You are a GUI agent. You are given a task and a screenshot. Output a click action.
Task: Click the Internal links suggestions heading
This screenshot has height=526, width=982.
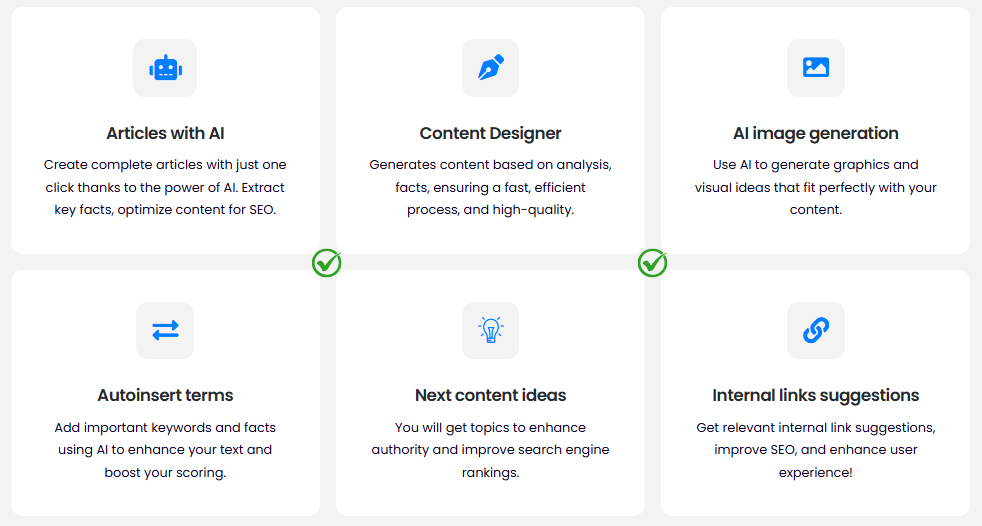815,395
